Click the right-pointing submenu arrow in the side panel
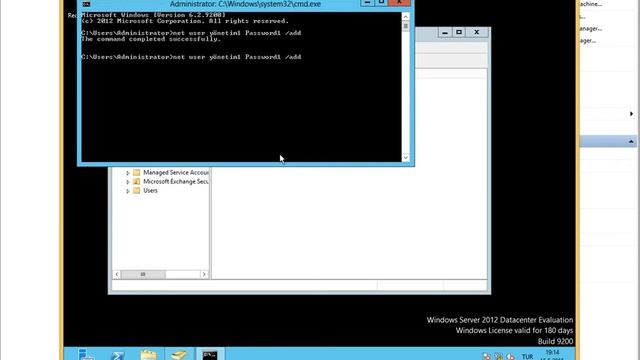Viewport: 640px width, 360px height. (631, 114)
